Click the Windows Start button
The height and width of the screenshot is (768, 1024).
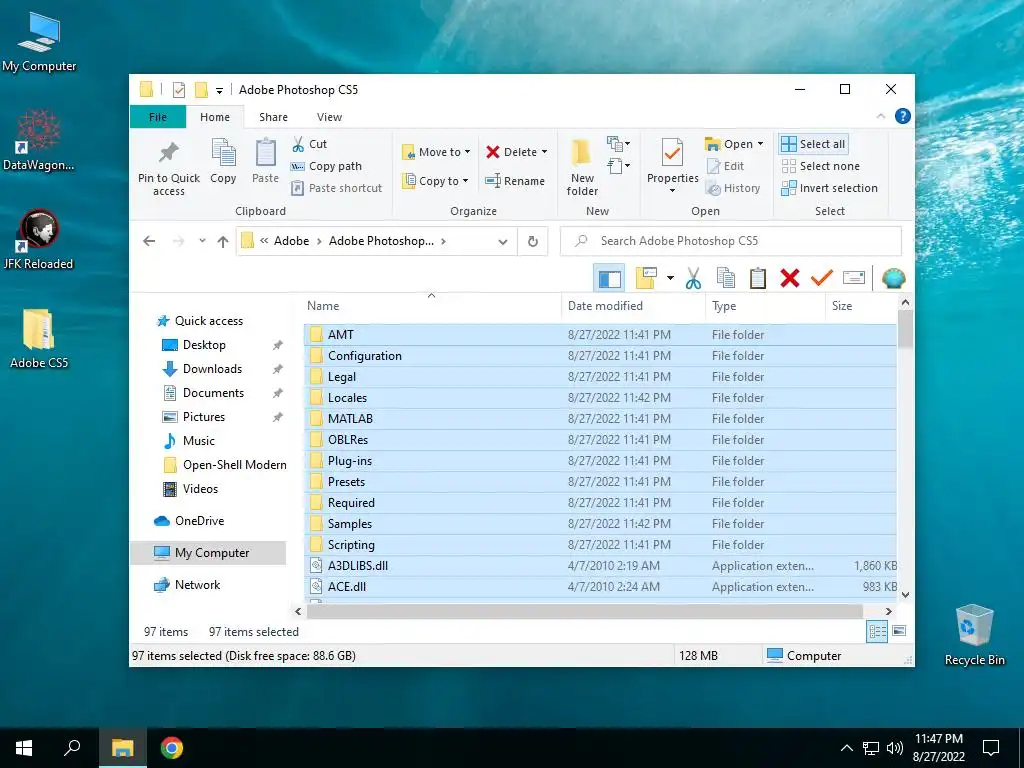24,748
